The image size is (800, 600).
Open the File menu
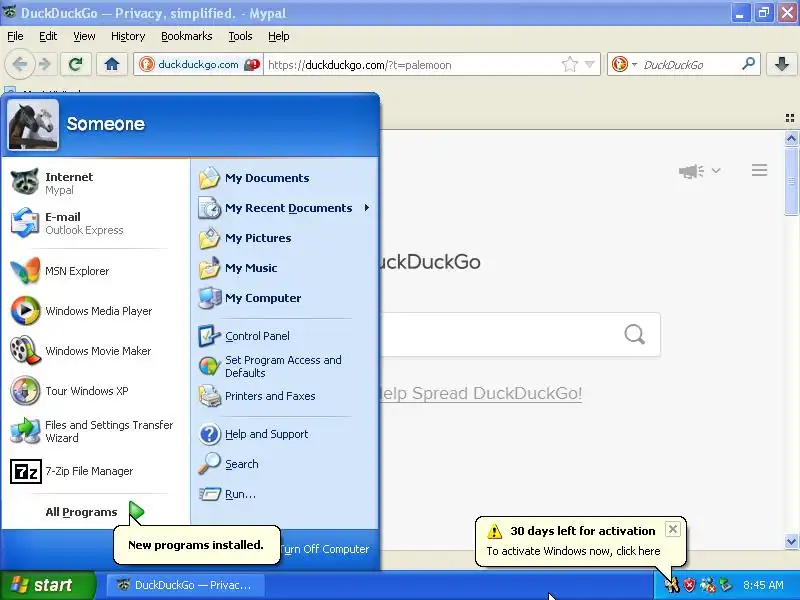(x=15, y=36)
